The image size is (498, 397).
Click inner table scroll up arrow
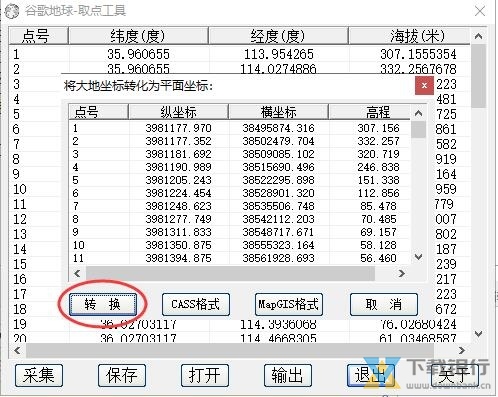click(x=419, y=113)
